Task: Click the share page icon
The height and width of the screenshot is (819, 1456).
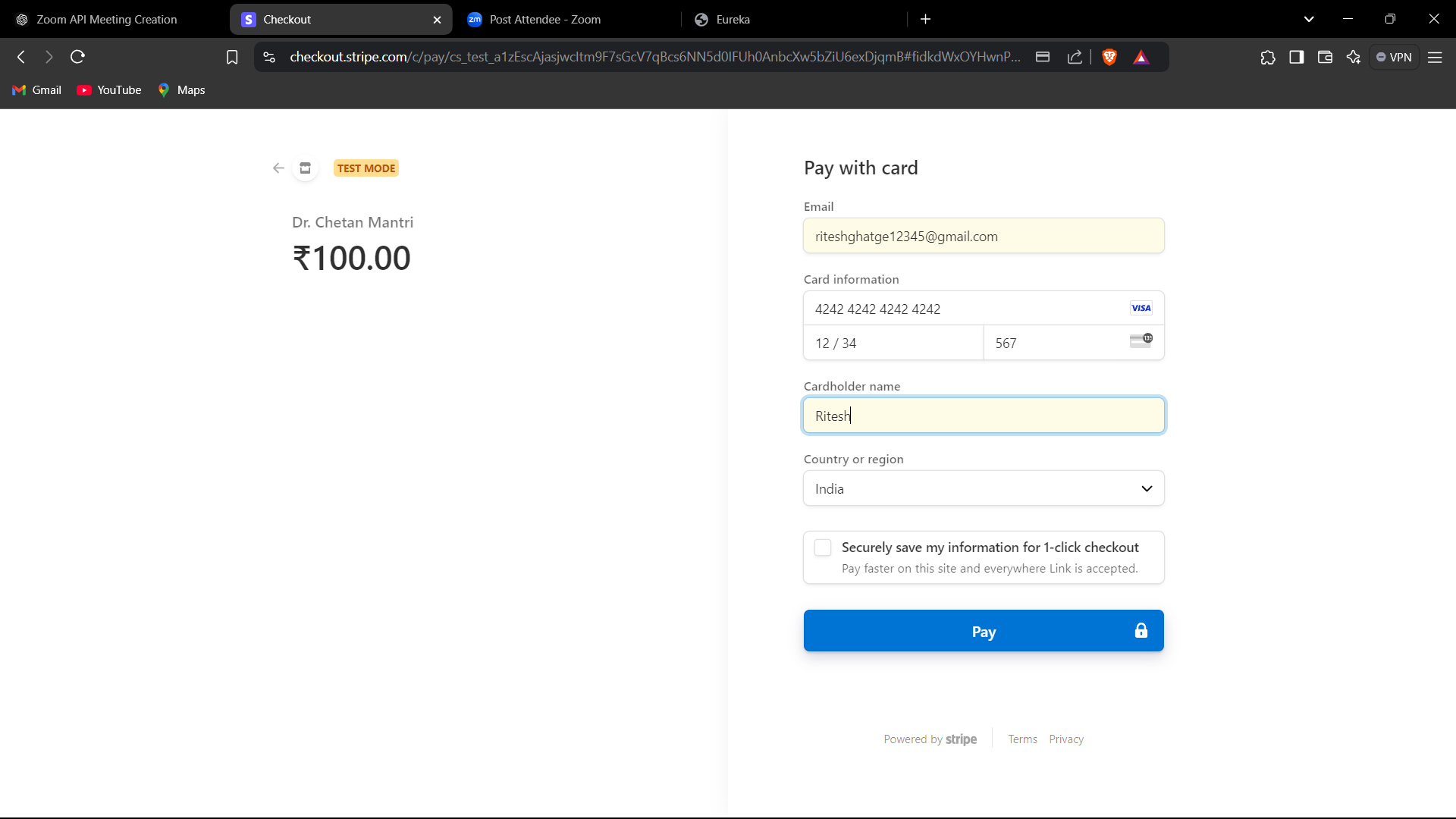Action: [1075, 57]
